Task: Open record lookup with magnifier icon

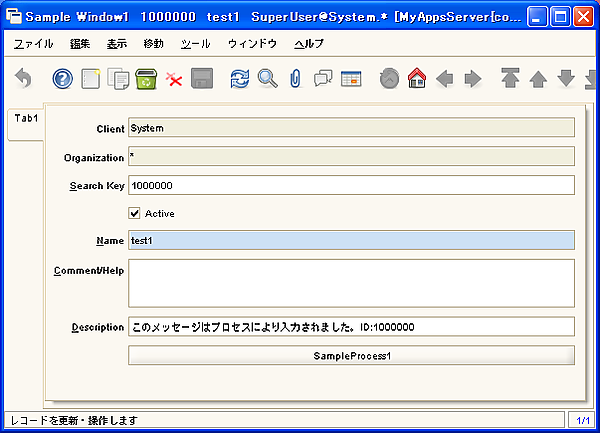Action: pyautogui.click(x=267, y=78)
